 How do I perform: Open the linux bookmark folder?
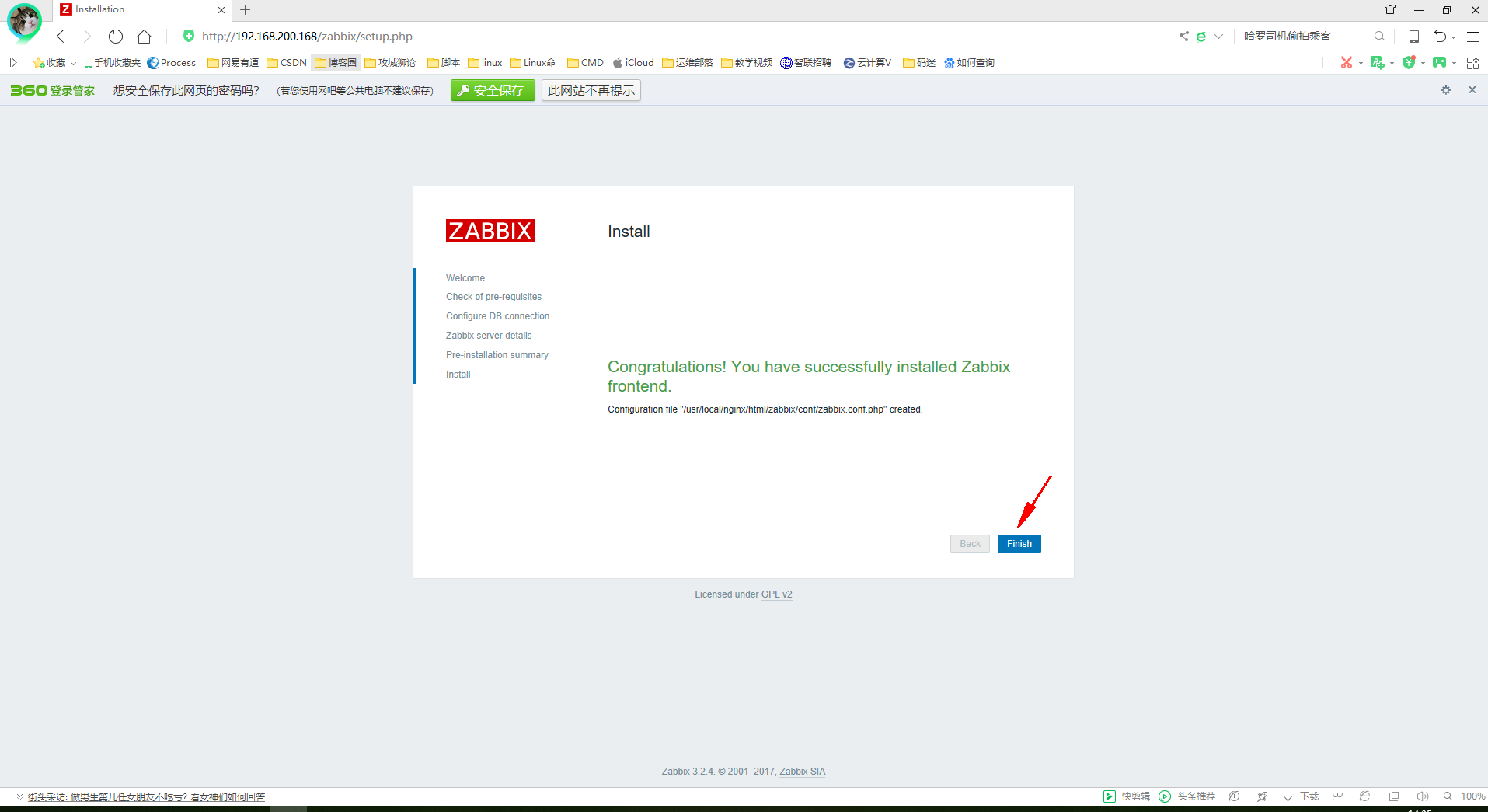(x=485, y=63)
